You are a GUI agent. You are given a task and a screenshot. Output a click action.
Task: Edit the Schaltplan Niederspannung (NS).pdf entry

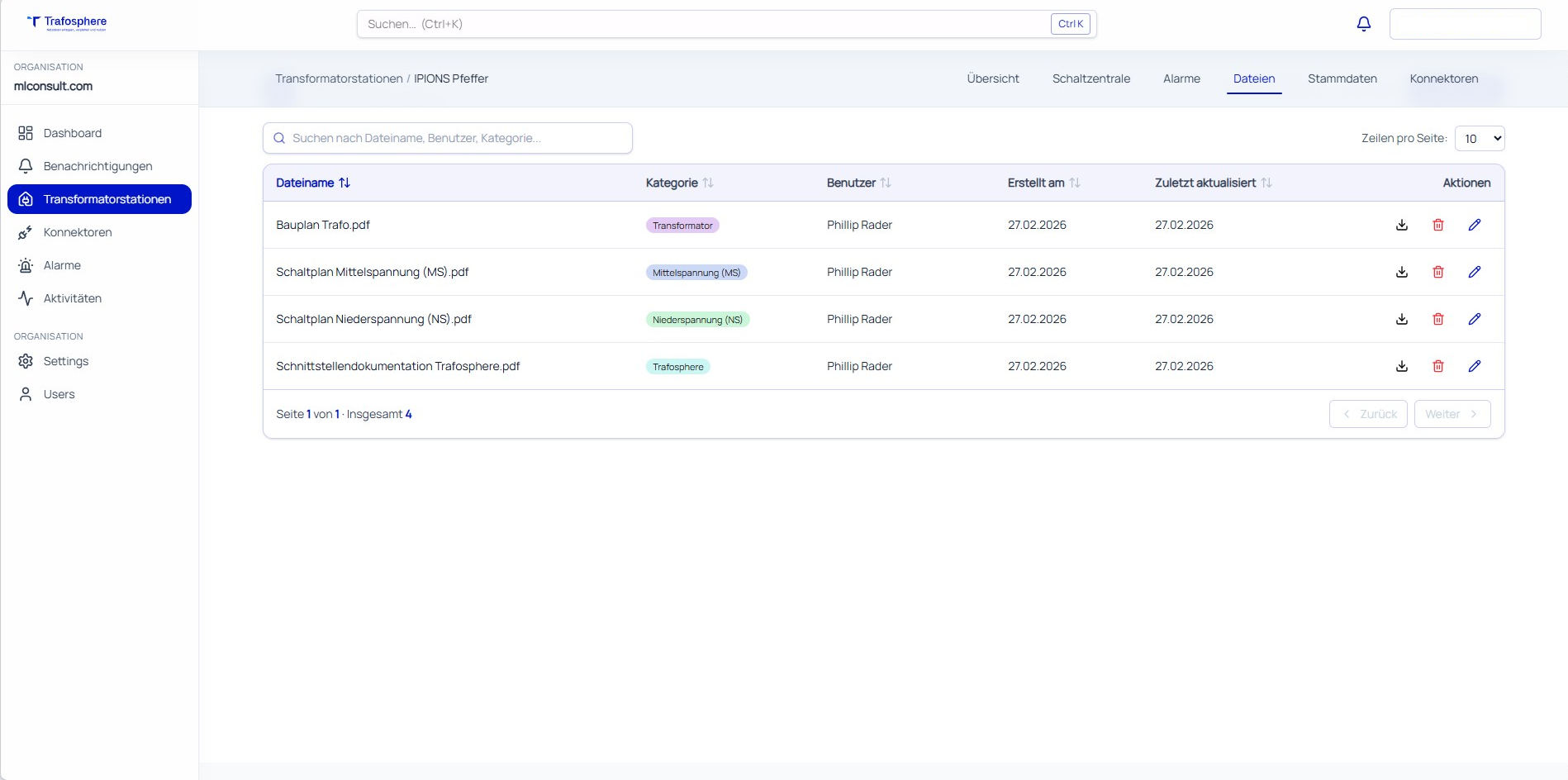pos(1474,319)
